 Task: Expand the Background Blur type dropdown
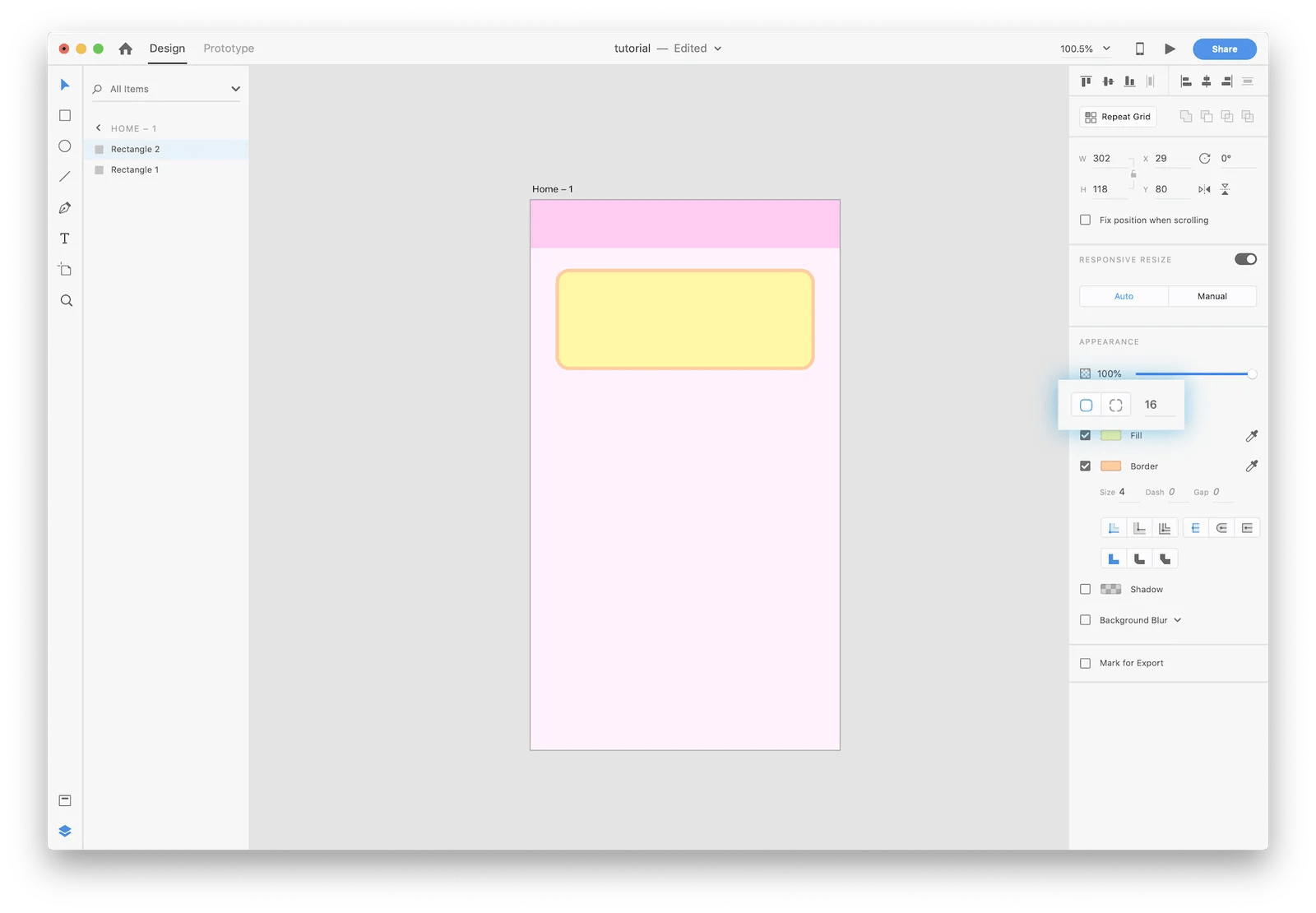pyautogui.click(x=1178, y=620)
